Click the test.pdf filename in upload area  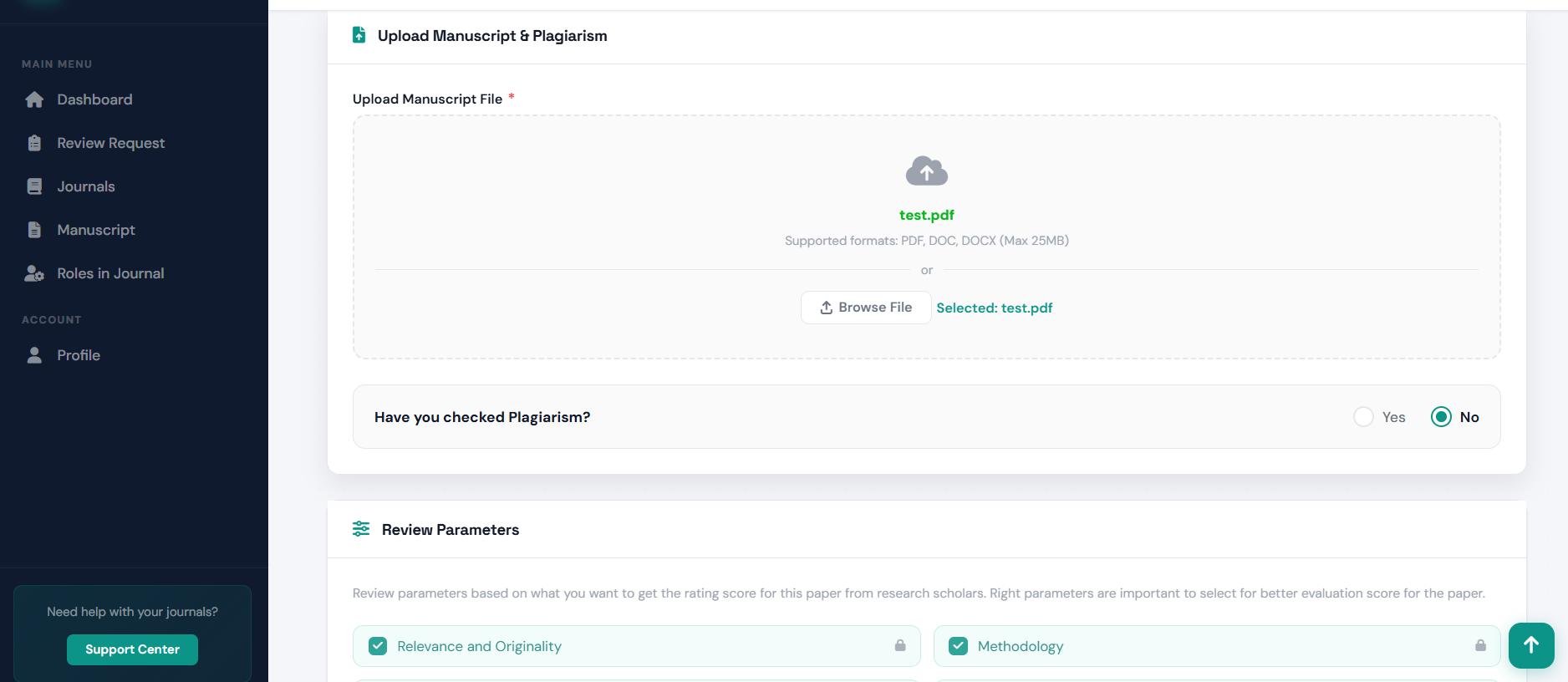pos(927,215)
